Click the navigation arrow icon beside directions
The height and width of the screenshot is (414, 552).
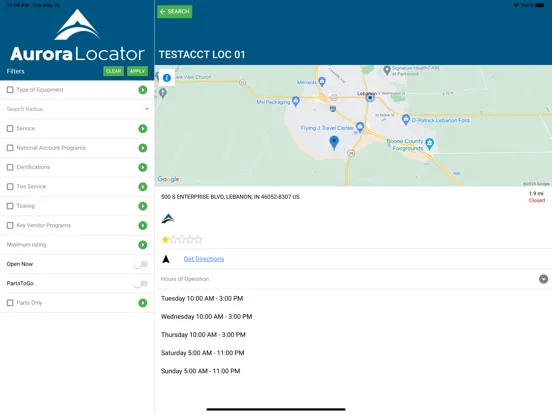166,259
